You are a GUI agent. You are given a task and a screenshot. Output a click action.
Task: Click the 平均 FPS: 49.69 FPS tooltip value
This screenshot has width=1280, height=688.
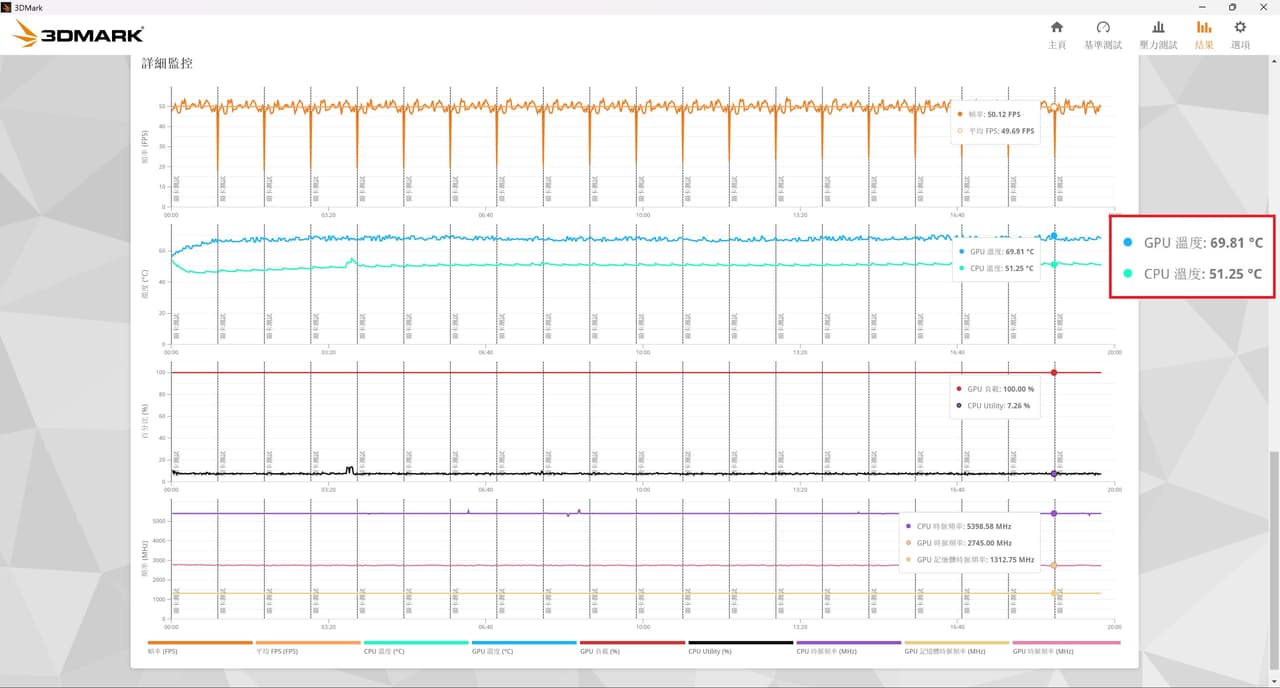click(x=1002, y=131)
